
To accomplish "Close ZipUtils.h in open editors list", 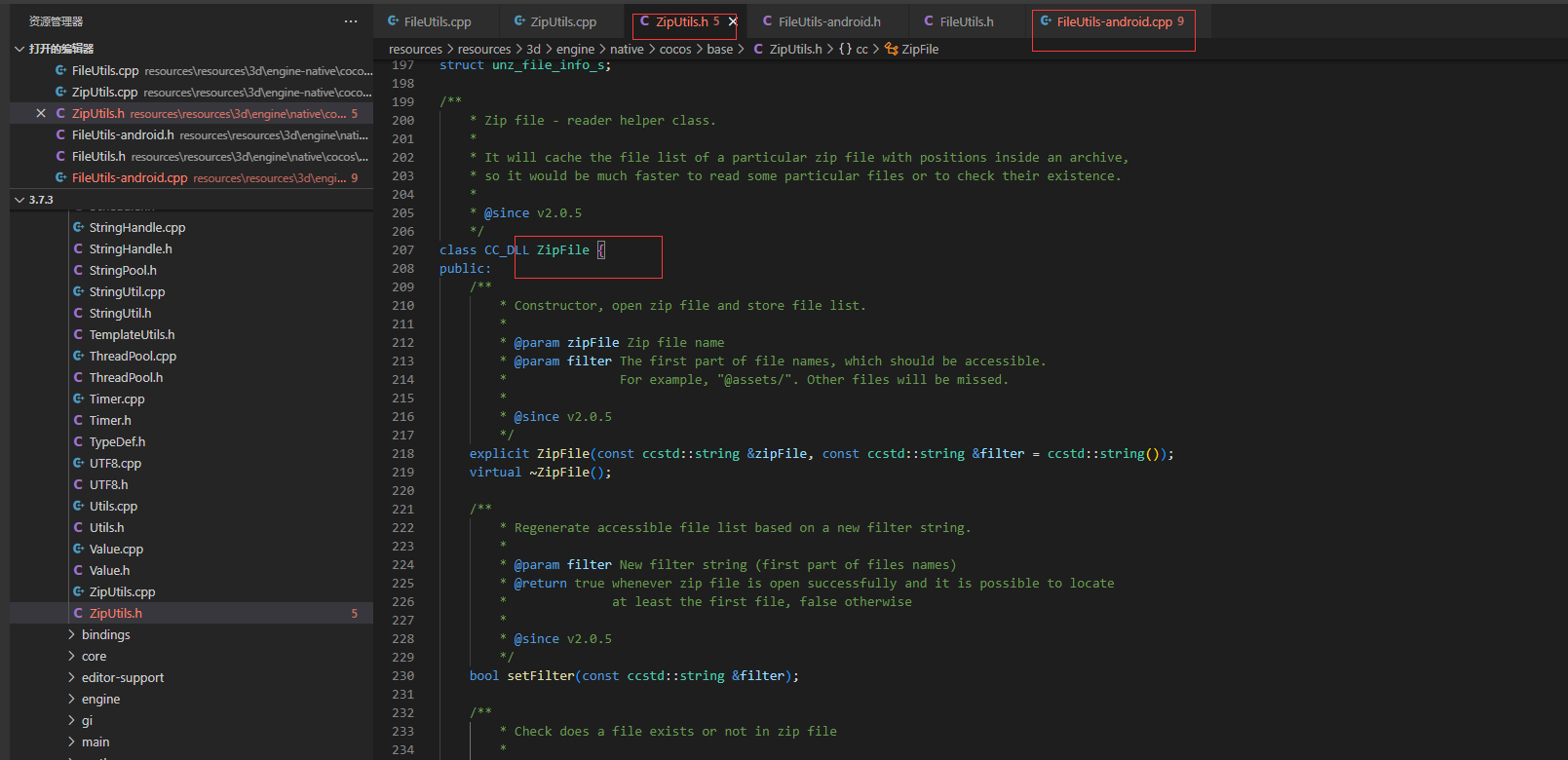I will coord(41,114).
